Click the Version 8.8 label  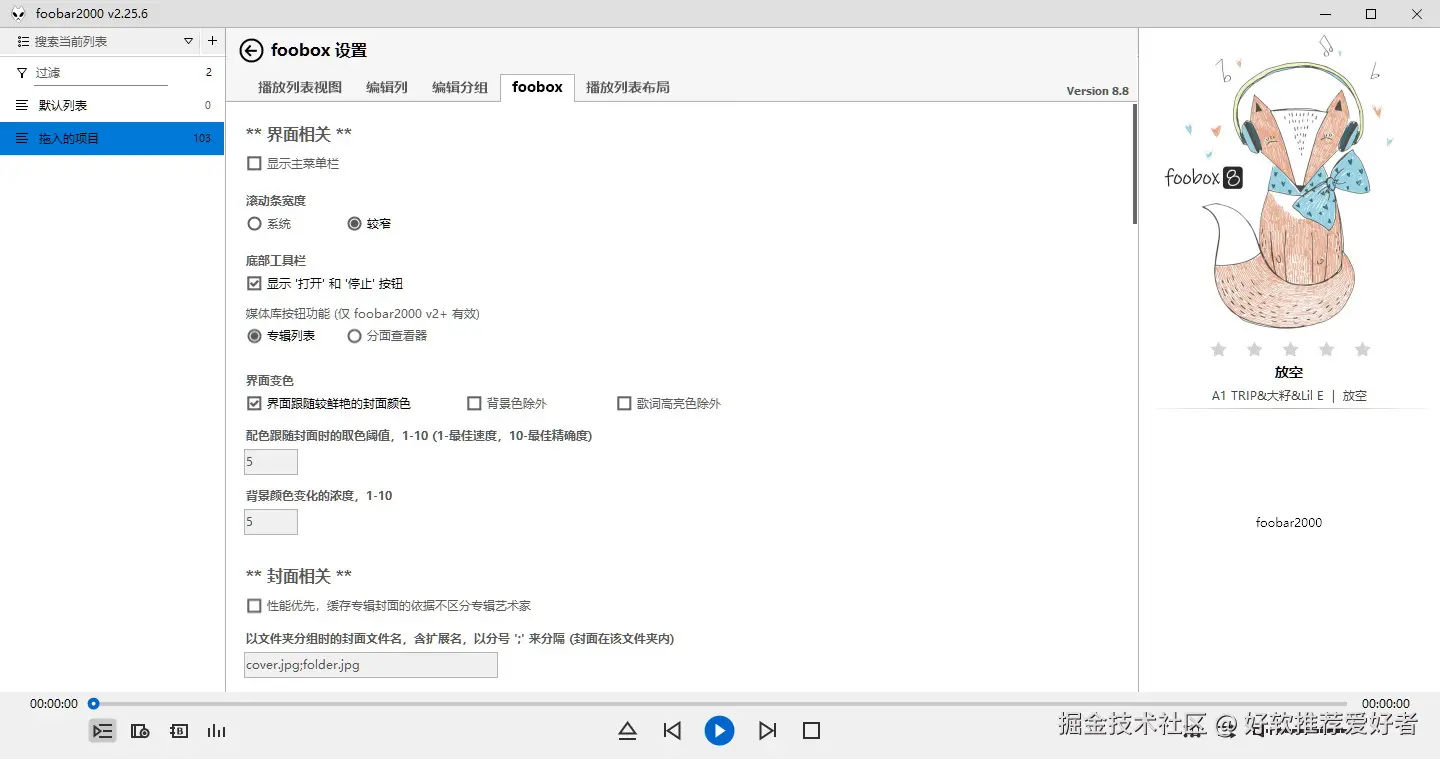pyautogui.click(x=1097, y=91)
